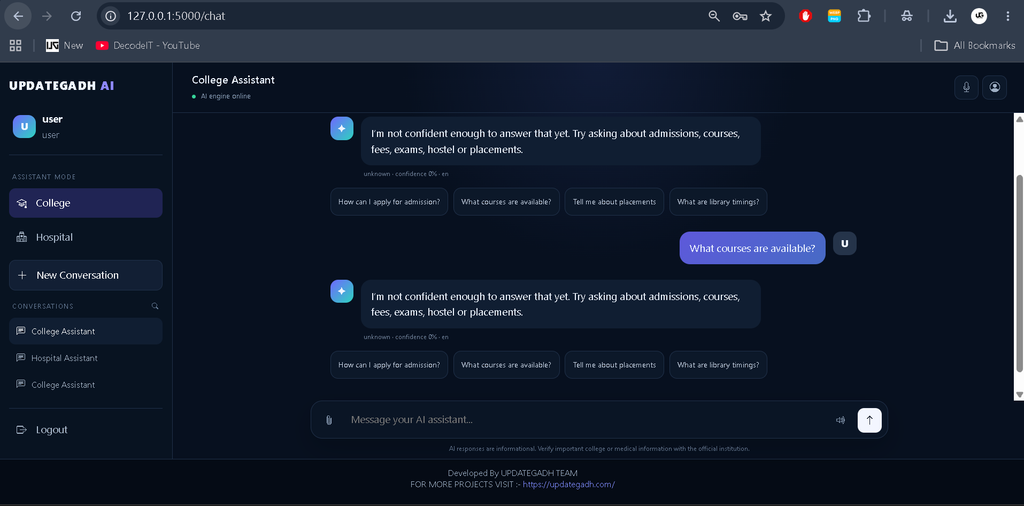Click lower 'Tell me about placements' chip

[x=614, y=365]
